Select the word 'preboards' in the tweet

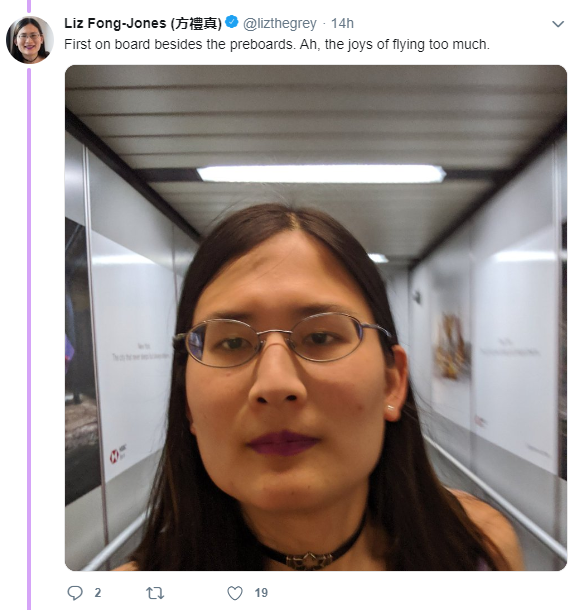pos(261,44)
